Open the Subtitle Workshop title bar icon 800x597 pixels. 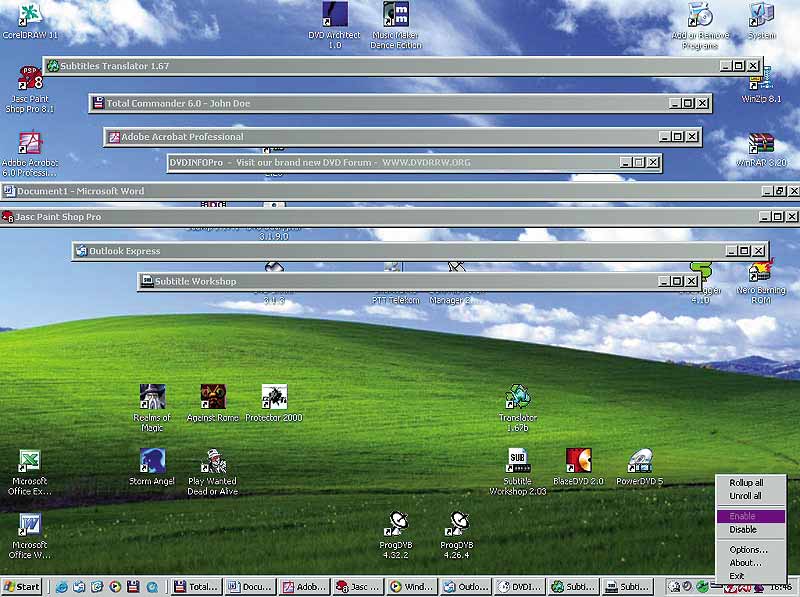click(x=147, y=281)
